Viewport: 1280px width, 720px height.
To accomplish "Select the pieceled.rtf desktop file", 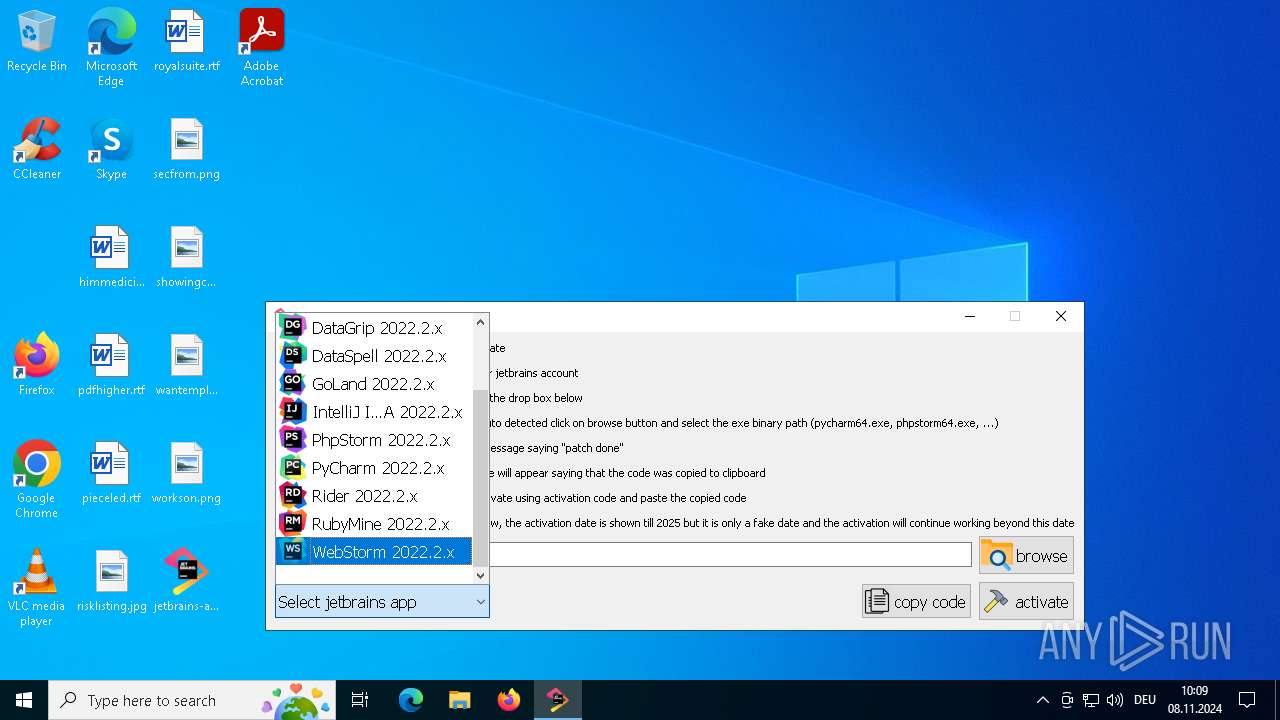I will (111, 473).
